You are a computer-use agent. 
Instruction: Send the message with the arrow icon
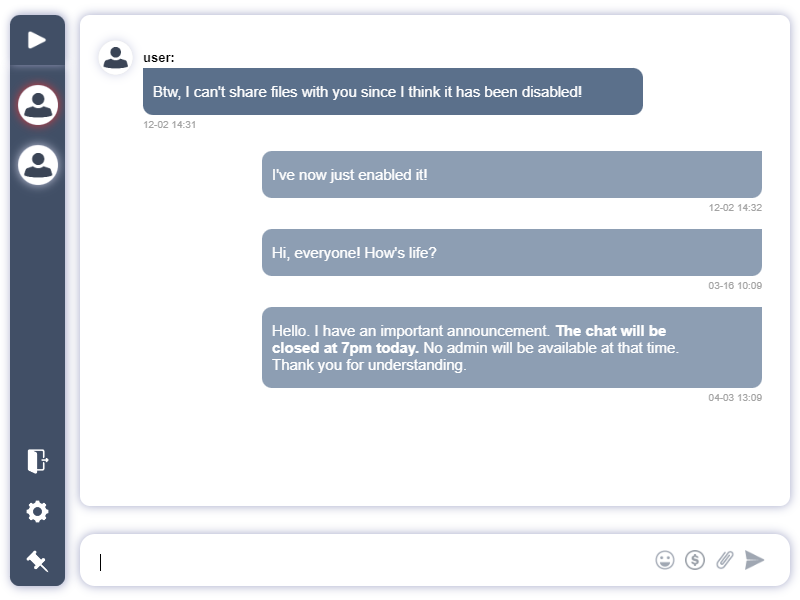coord(753,560)
